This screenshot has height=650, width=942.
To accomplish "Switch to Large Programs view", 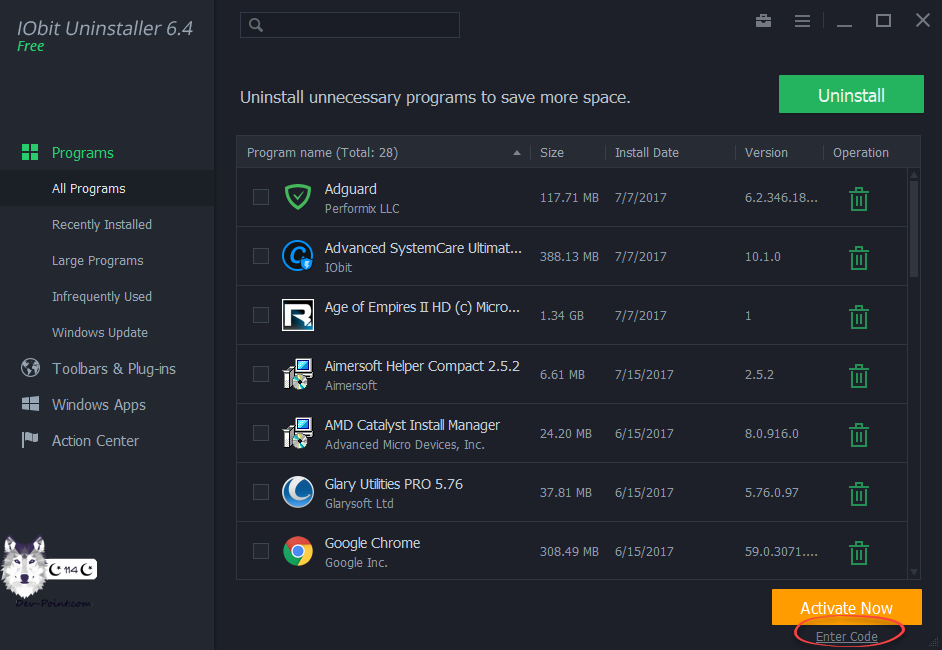I will [98, 261].
